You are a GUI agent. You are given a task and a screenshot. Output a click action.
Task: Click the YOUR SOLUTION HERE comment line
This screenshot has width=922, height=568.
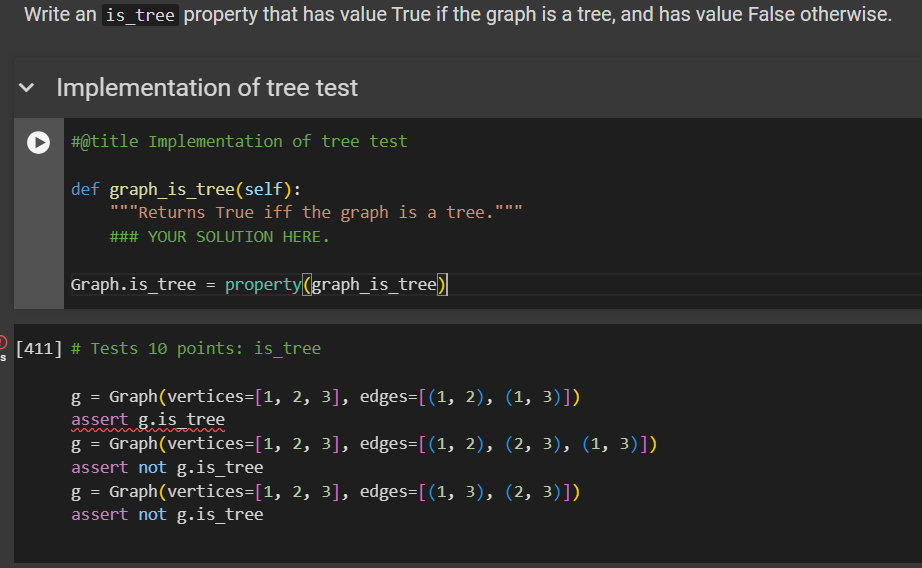point(219,237)
